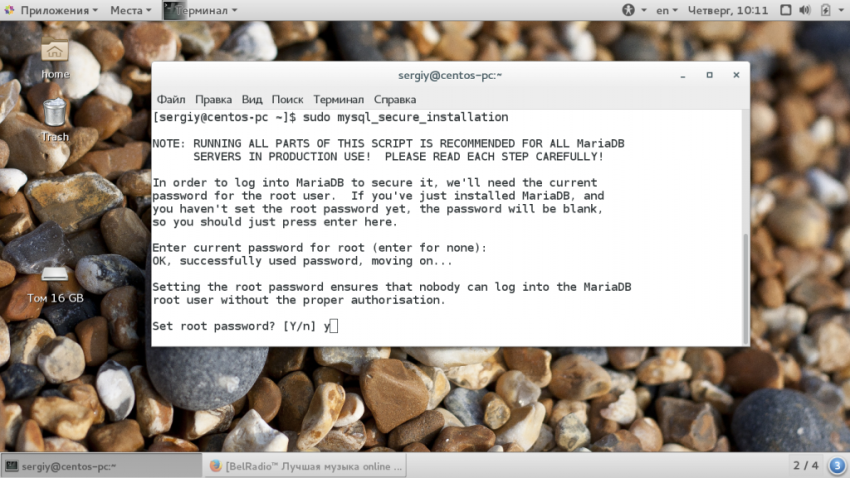This screenshot has height=478, width=850.
Task: Click the 2 / 4 workspace switcher
Action: click(x=806, y=466)
